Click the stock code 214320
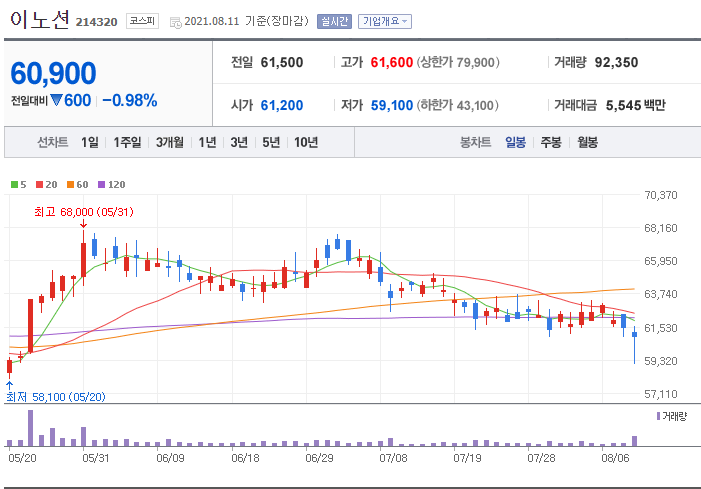Image resolution: width=701 pixels, height=489 pixels. click(x=97, y=22)
